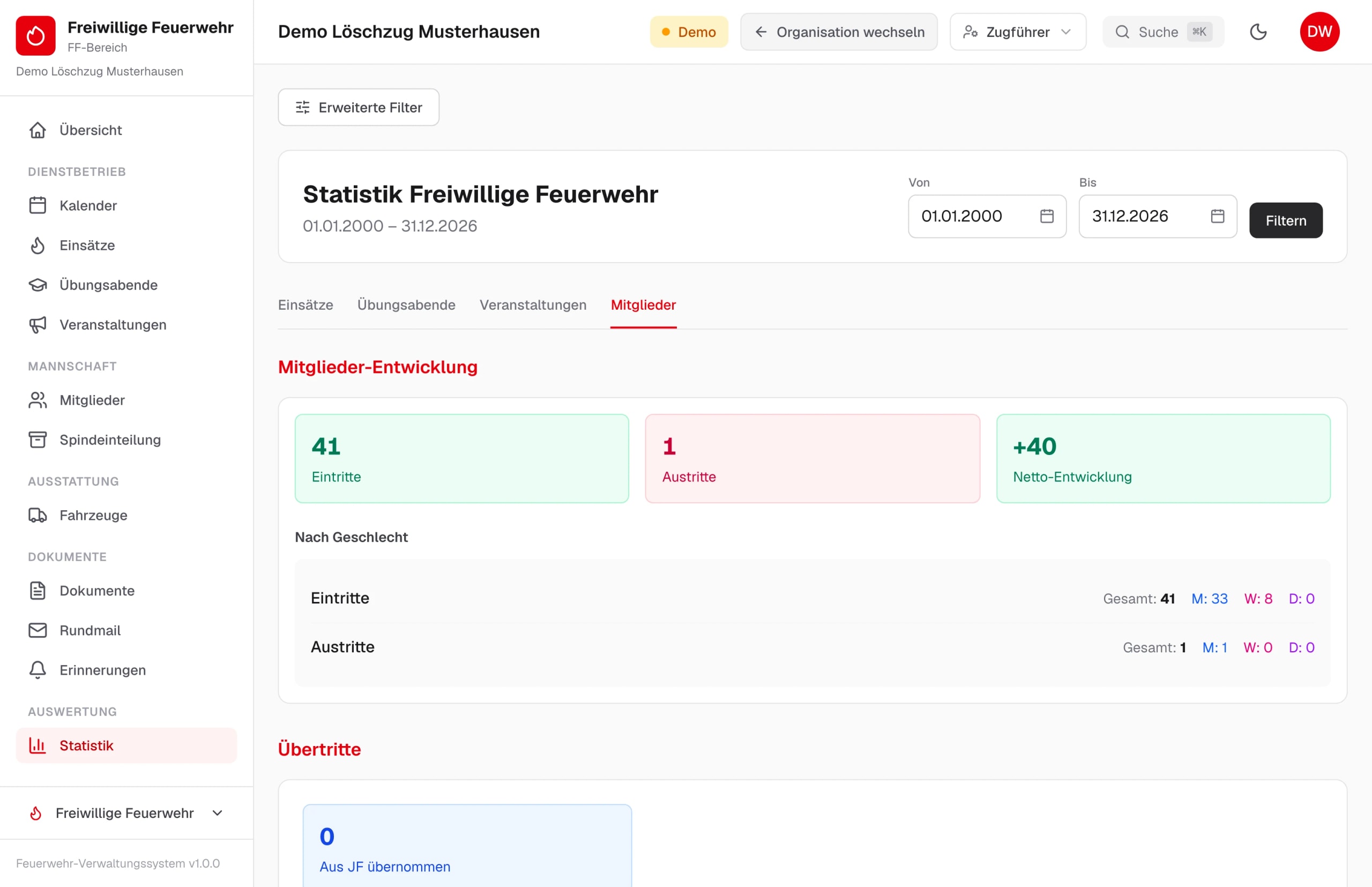This screenshot has width=1372, height=887.
Task: Click 'Gesamt: 1' in the Austritte row
Action: 1154,648
